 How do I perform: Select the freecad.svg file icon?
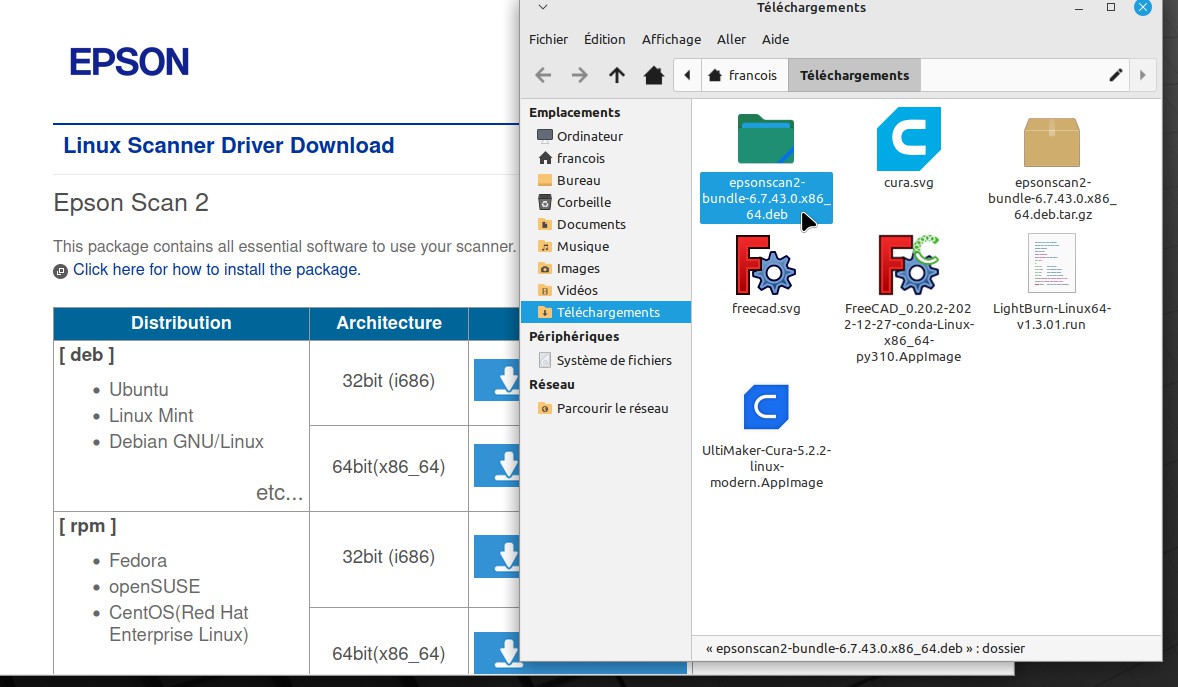coord(766,265)
